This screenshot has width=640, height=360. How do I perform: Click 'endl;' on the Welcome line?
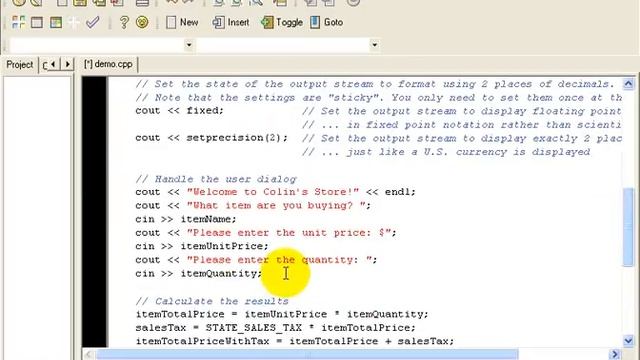[400, 192]
